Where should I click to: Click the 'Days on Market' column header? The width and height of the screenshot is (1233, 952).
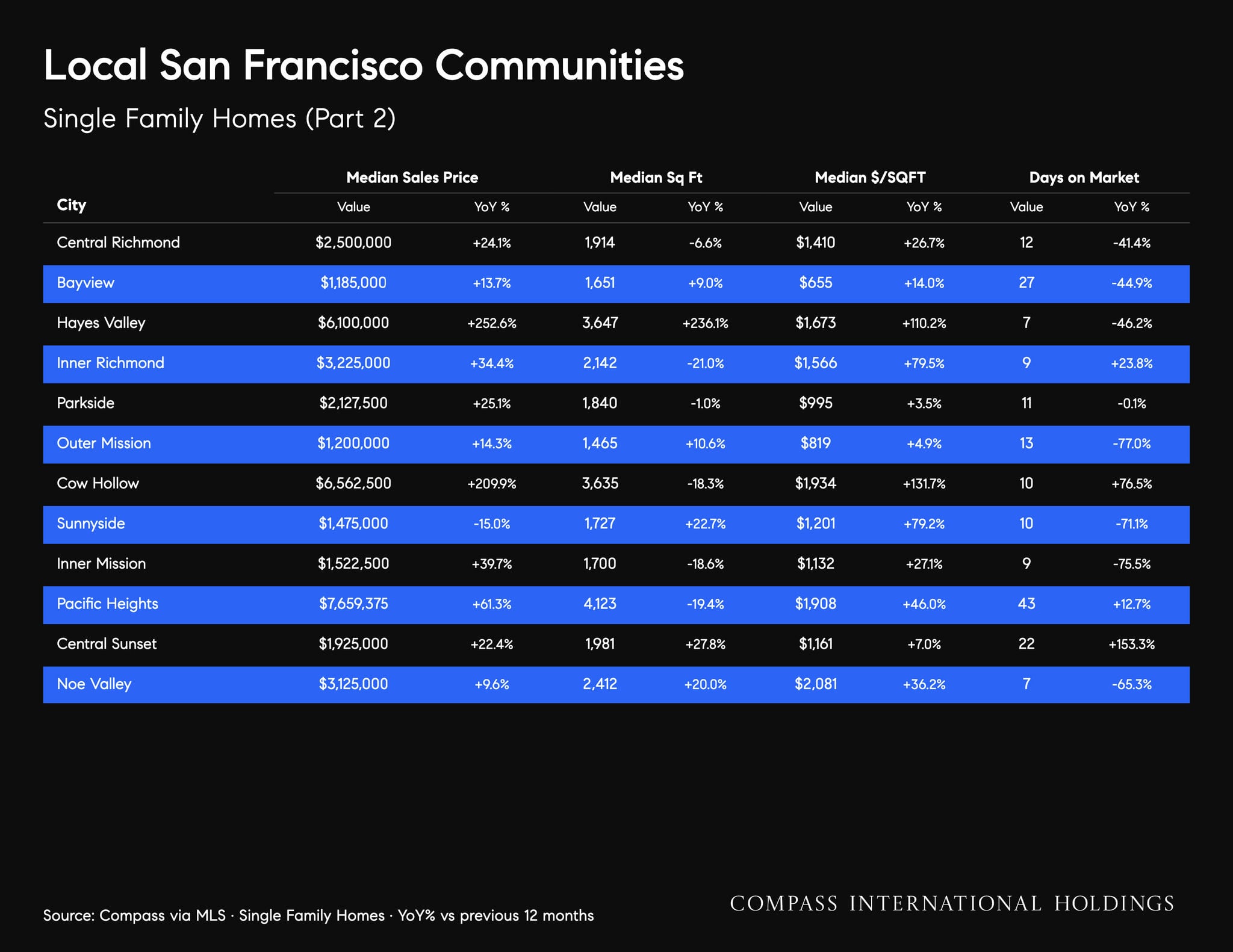[x=1084, y=178]
